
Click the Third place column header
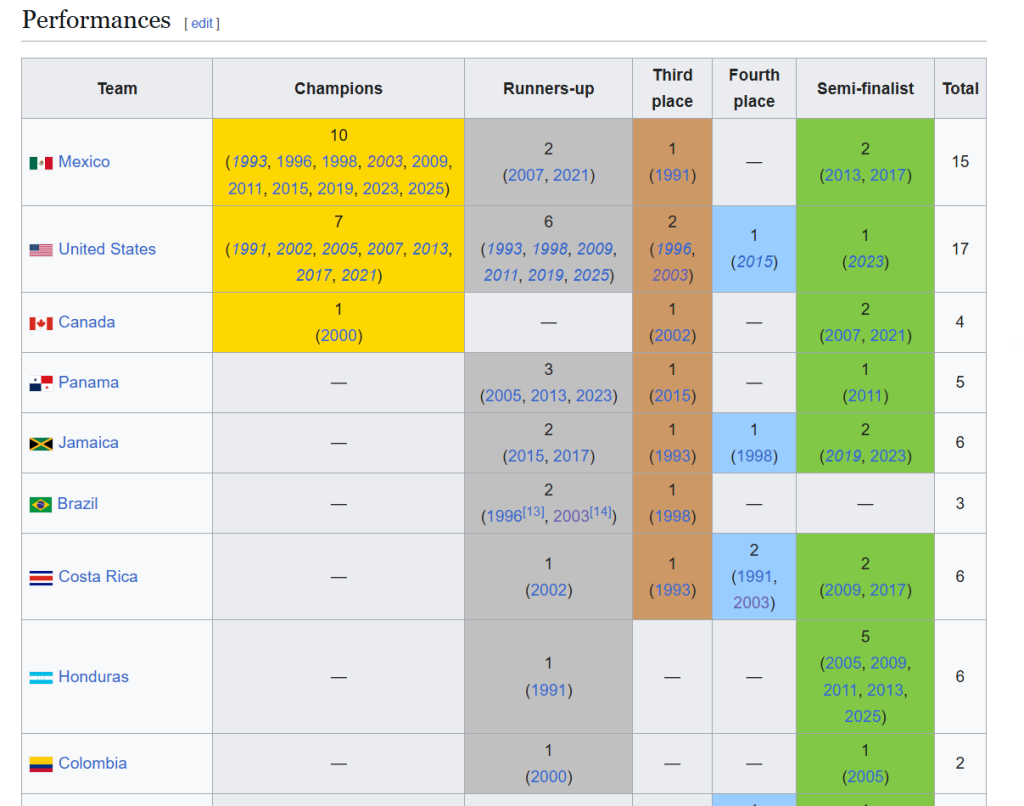tap(673, 88)
